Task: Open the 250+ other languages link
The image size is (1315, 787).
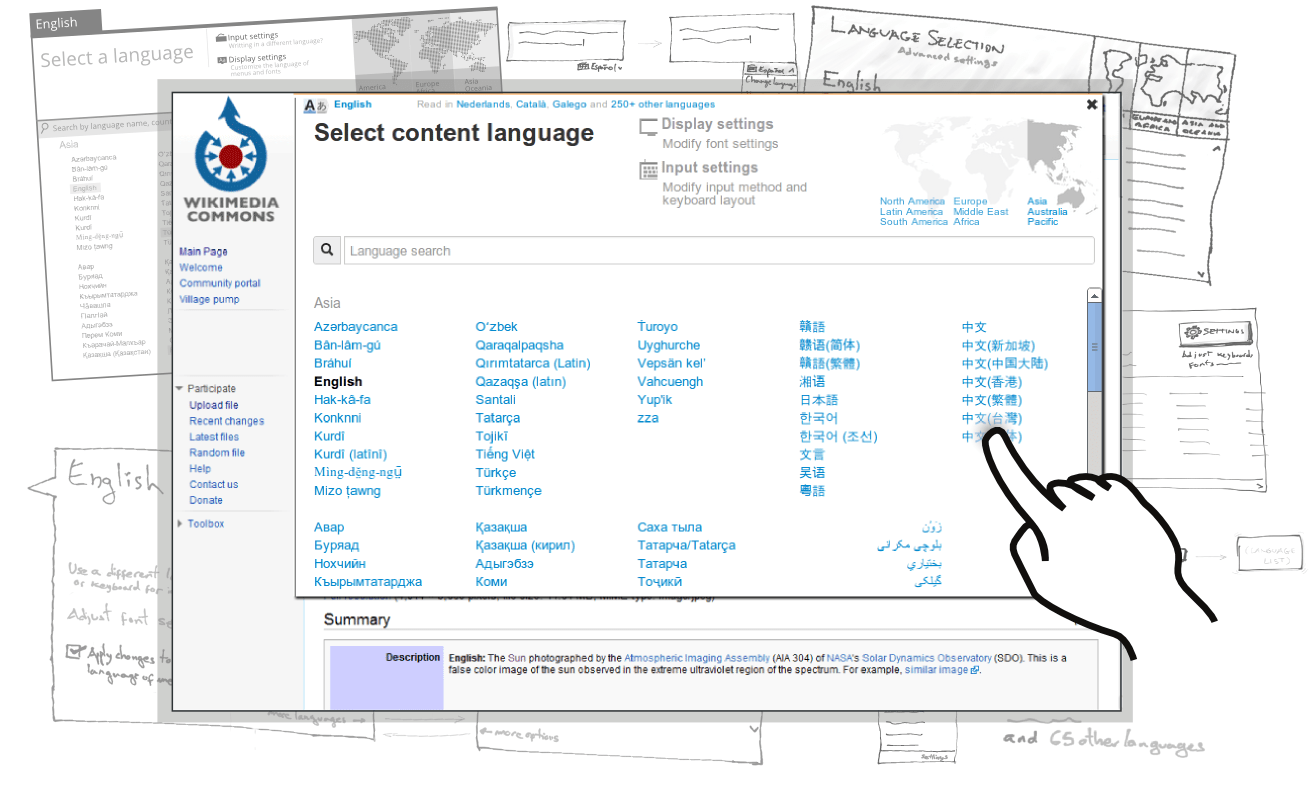Action: [663, 104]
